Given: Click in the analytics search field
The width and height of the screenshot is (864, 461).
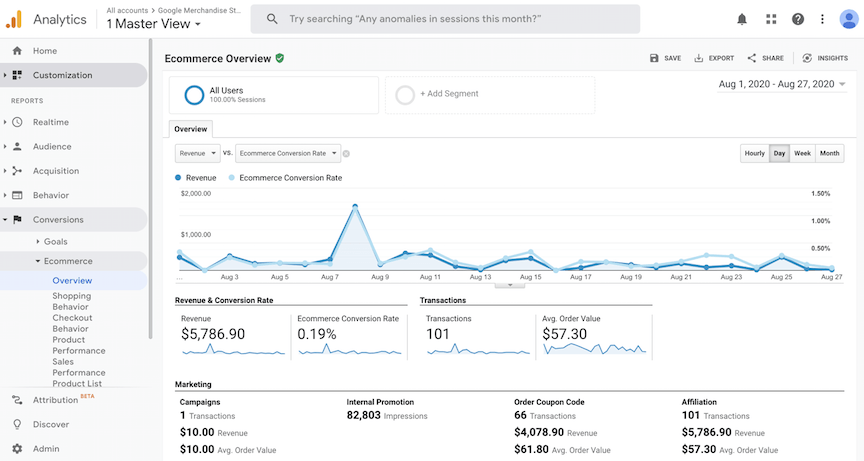Looking at the screenshot, I should (x=445, y=19).
